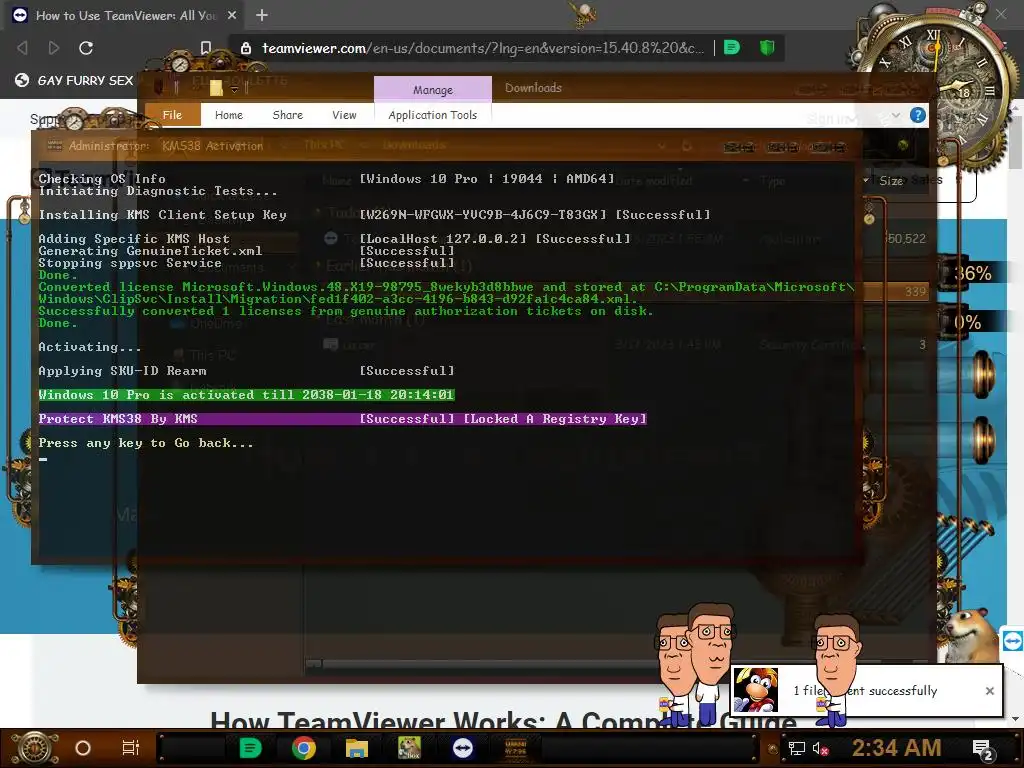Open a new browser tab
This screenshot has height=768, width=1024.
coord(262,15)
